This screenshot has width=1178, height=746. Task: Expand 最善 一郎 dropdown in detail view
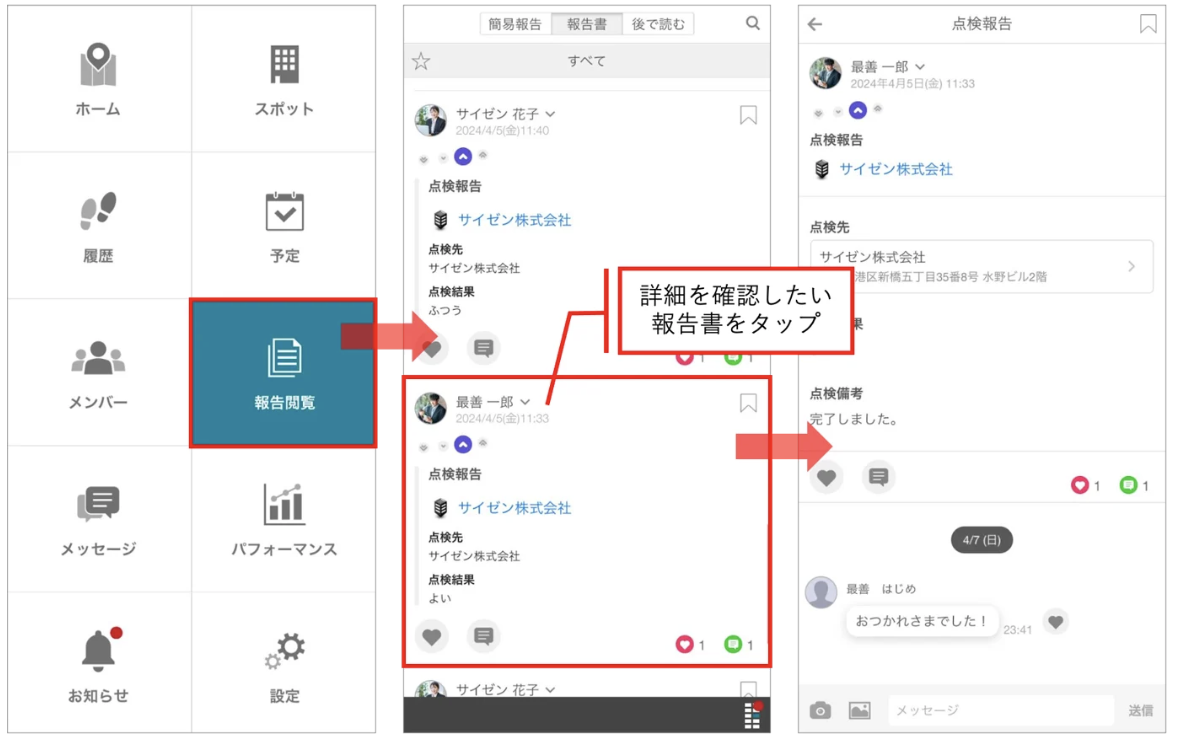pos(920,67)
